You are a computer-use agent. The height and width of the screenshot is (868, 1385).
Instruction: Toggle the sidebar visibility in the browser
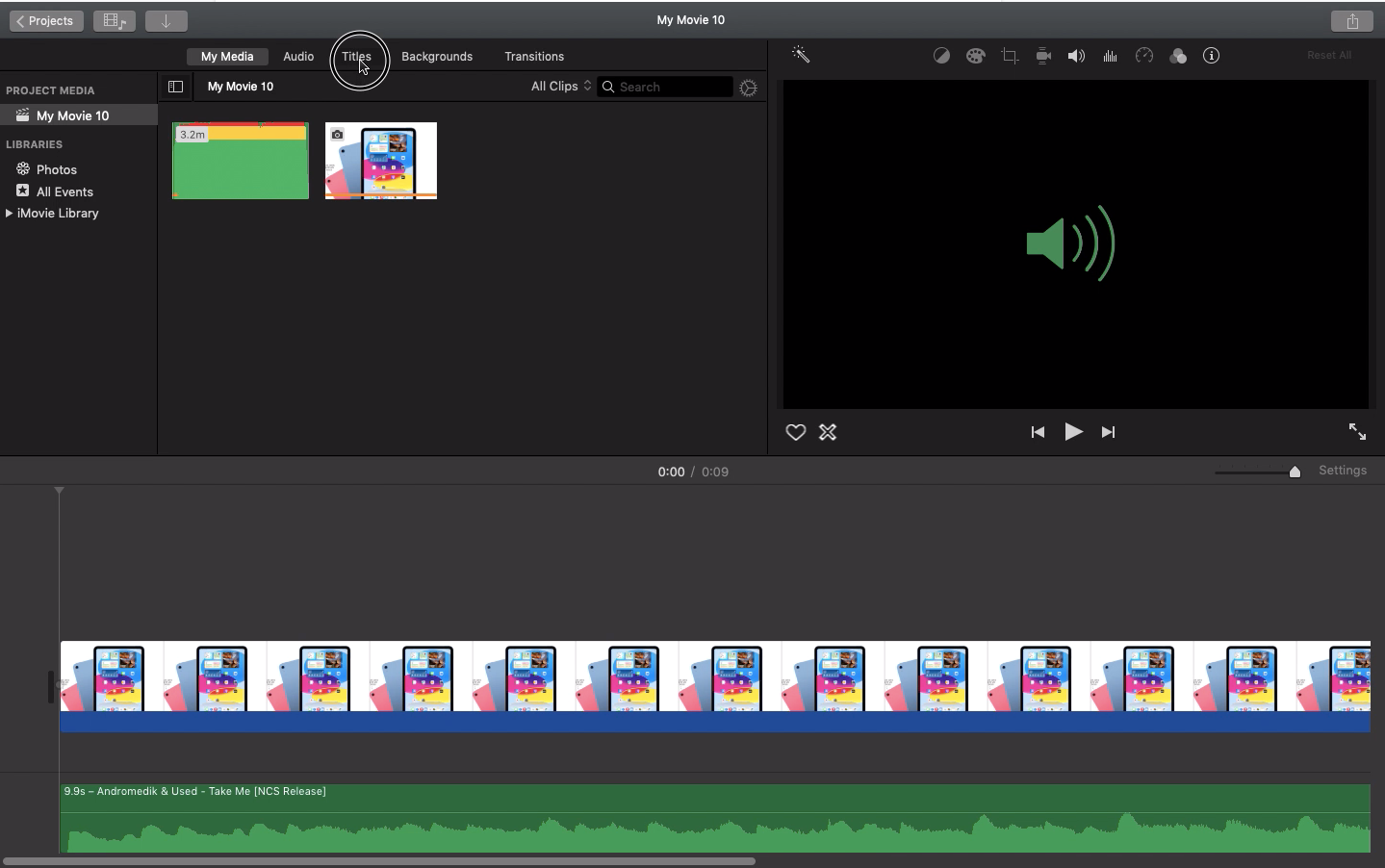click(175, 87)
